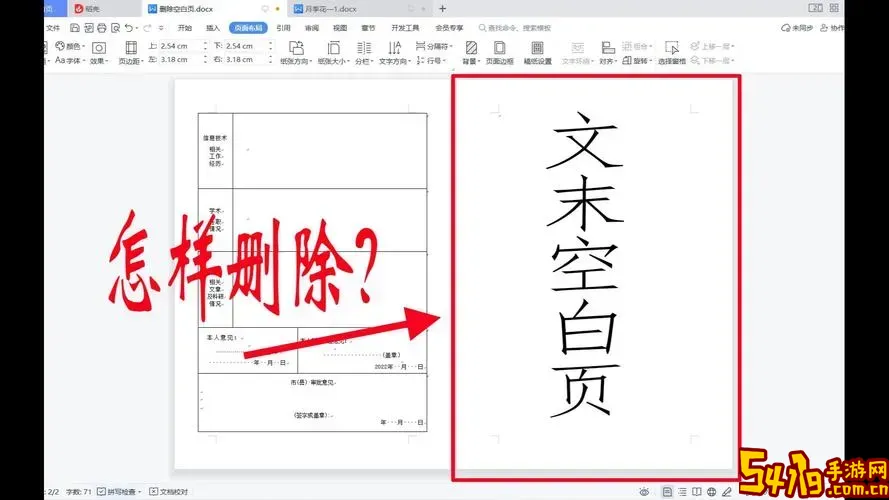Click the 背景 background icon
The height and width of the screenshot is (500, 889).
click(x=471, y=48)
